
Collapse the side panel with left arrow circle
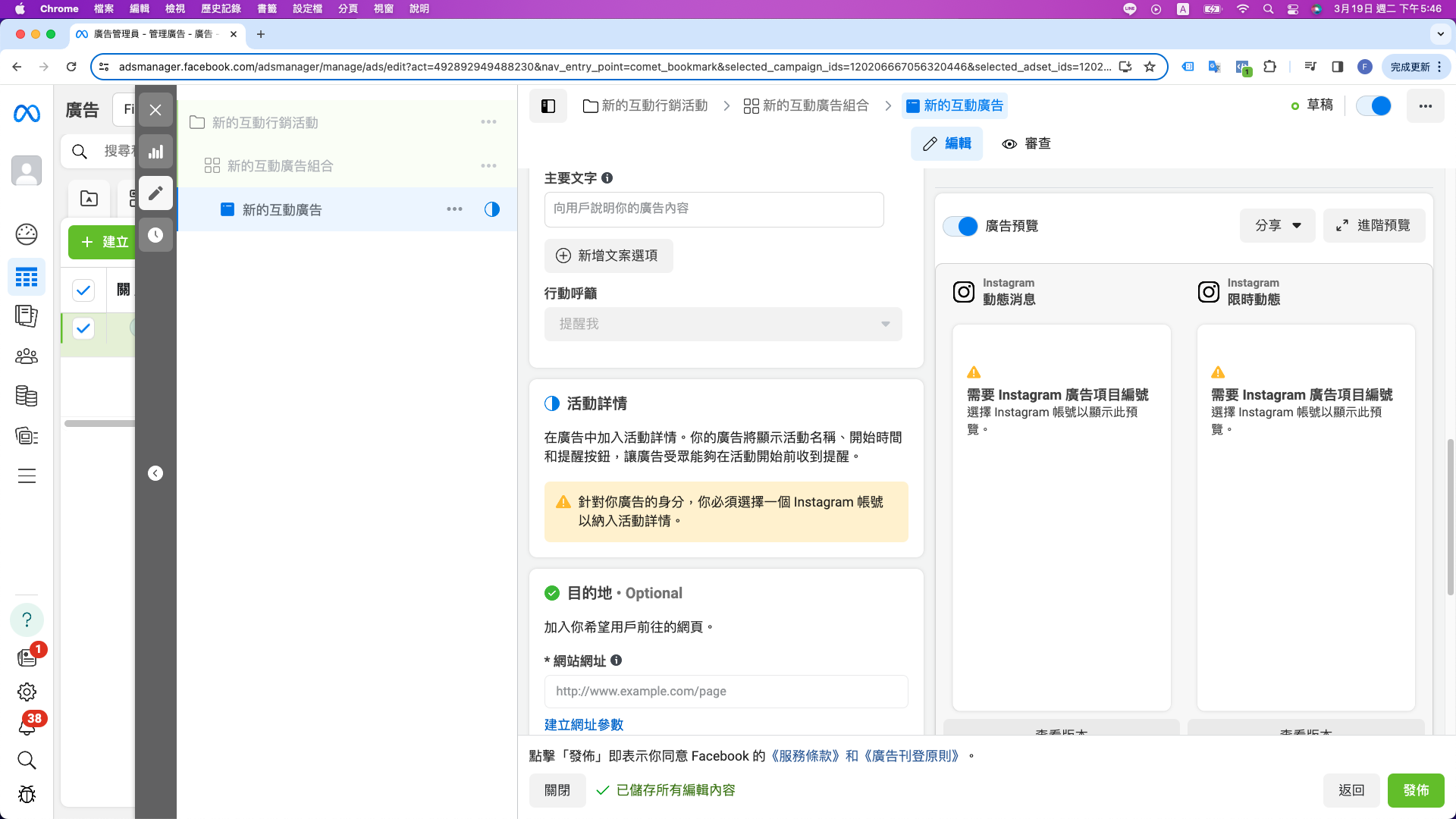click(x=155, y=473)
